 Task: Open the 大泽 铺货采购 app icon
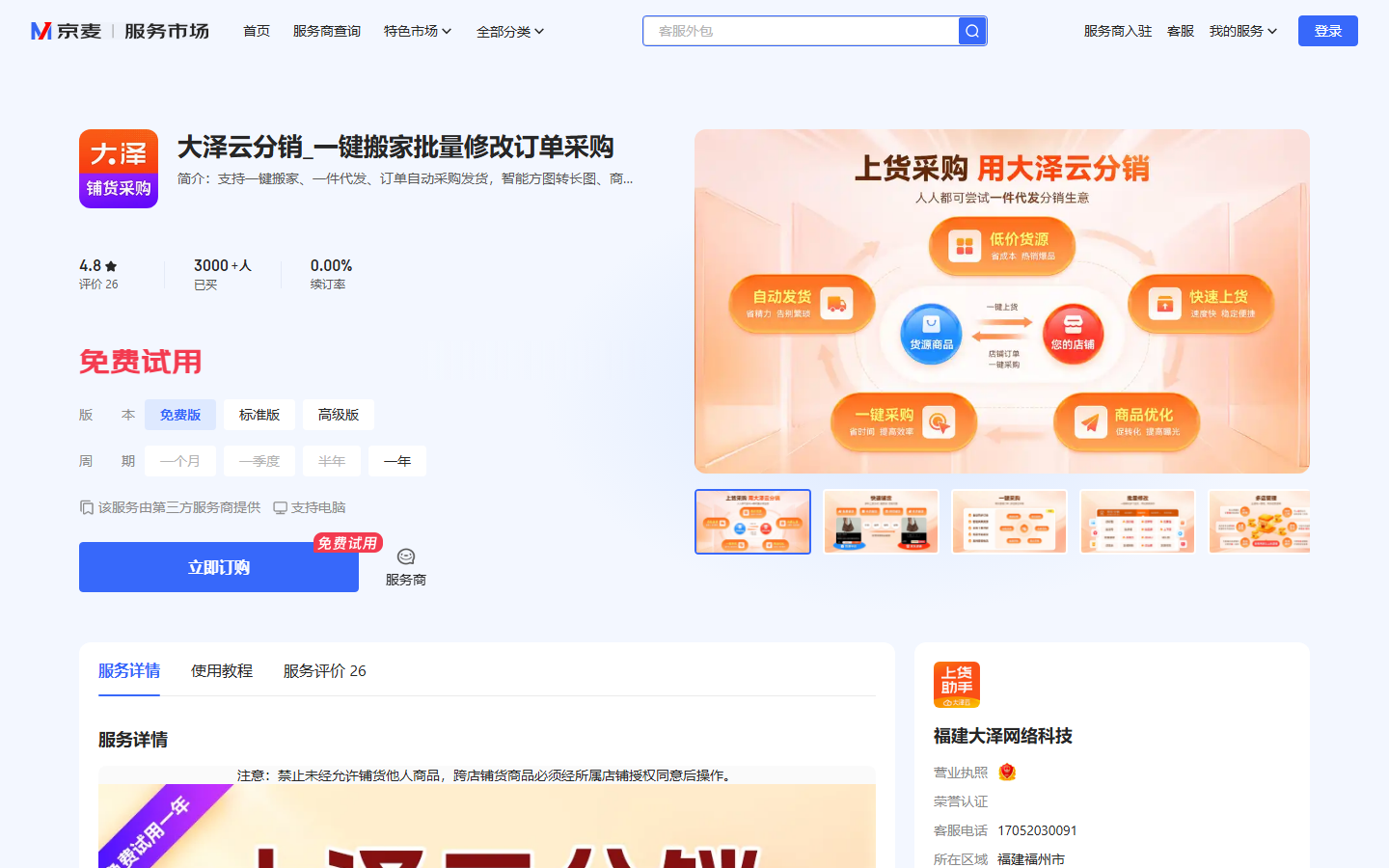pyautogui.click(x=119, y=169)
